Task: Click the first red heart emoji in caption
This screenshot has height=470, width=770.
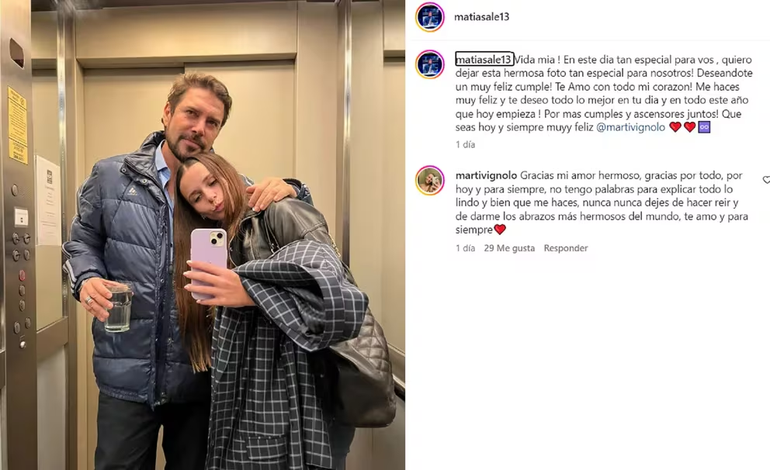Action: [x=676, y=127]
